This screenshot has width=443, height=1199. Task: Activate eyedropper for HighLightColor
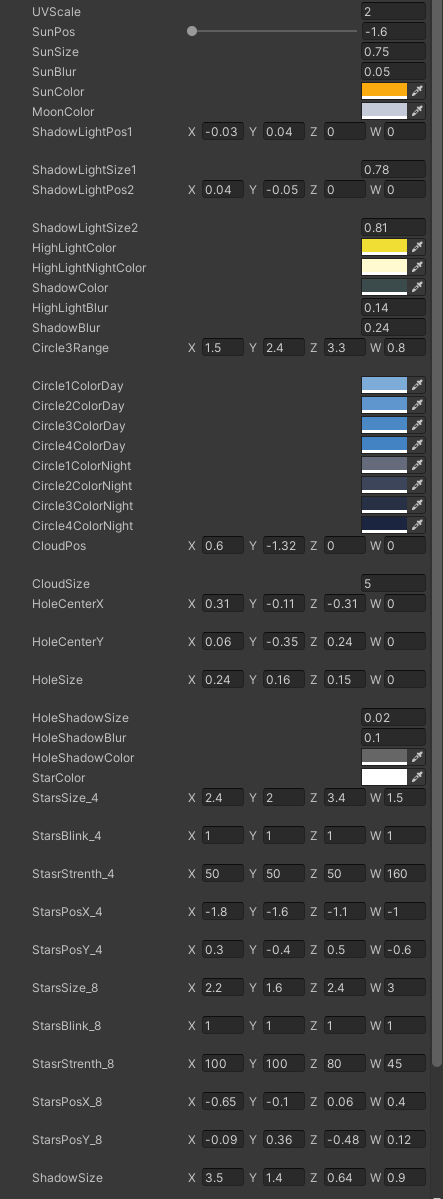pyautogui.click(x=417, y=247)
